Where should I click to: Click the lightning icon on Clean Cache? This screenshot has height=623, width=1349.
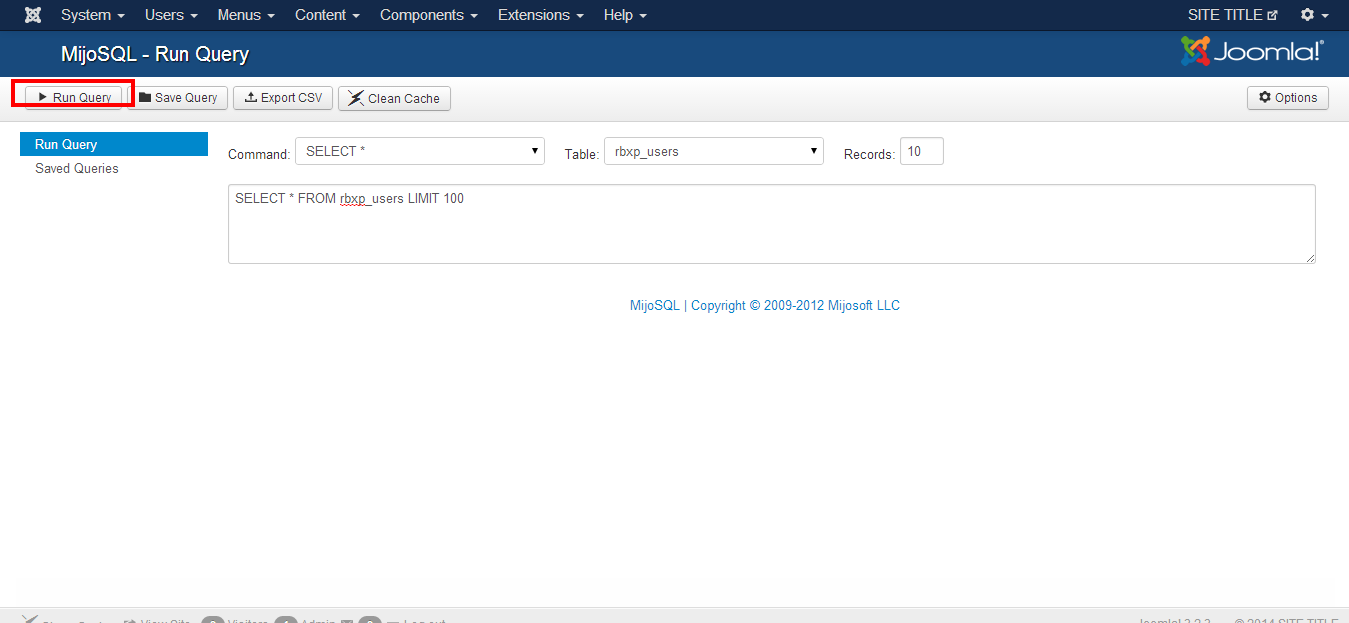(355, 98)
